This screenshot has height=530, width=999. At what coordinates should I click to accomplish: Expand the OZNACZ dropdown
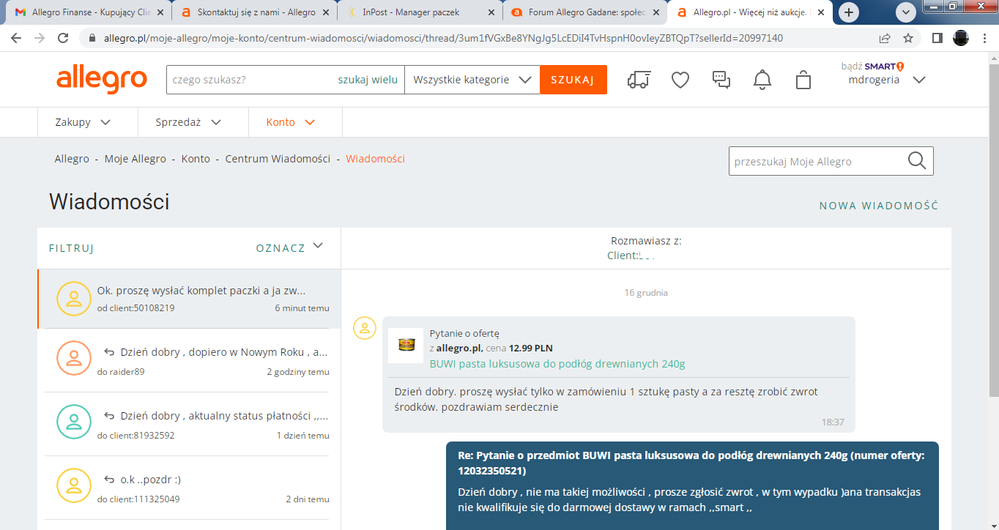pos(290,247)
